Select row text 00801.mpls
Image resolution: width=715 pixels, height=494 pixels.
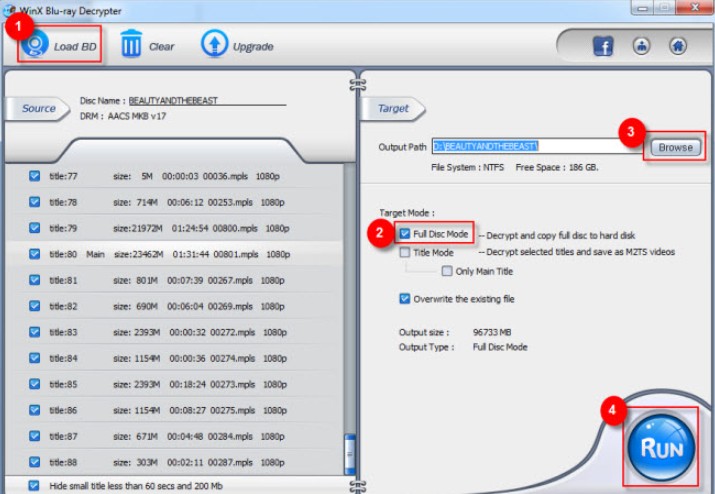235,254
